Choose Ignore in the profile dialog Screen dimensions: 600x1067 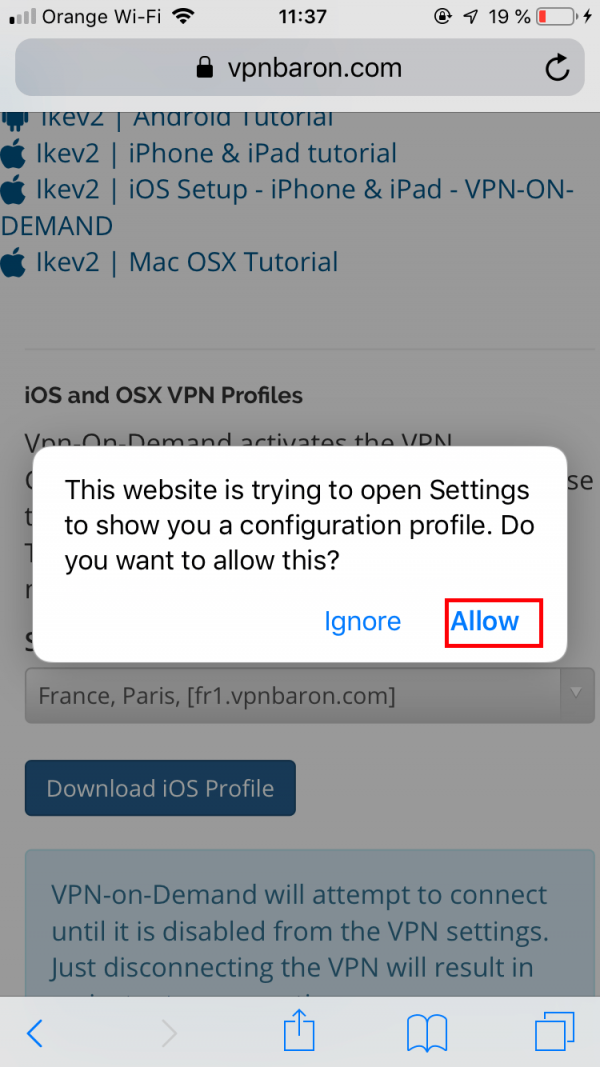coord(362,621)
